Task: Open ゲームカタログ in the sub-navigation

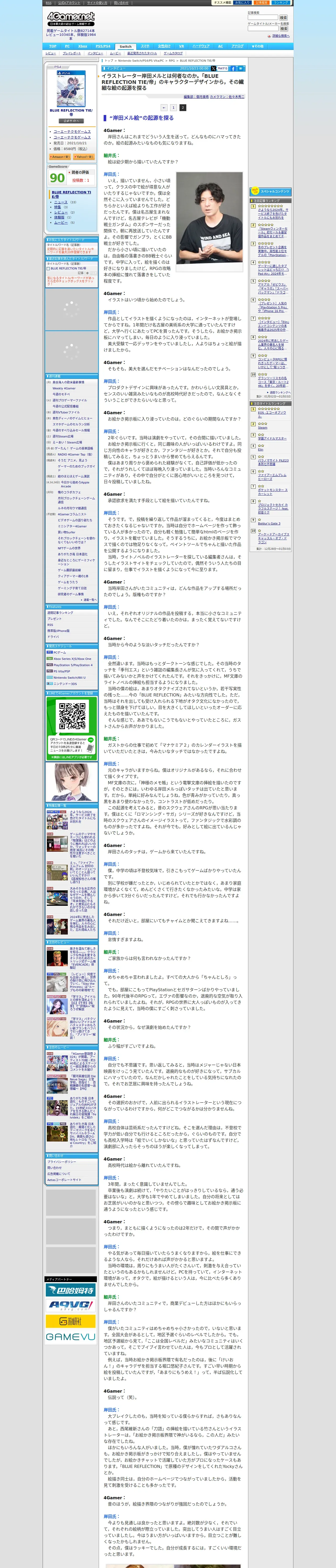Action: tap(173, 54)
